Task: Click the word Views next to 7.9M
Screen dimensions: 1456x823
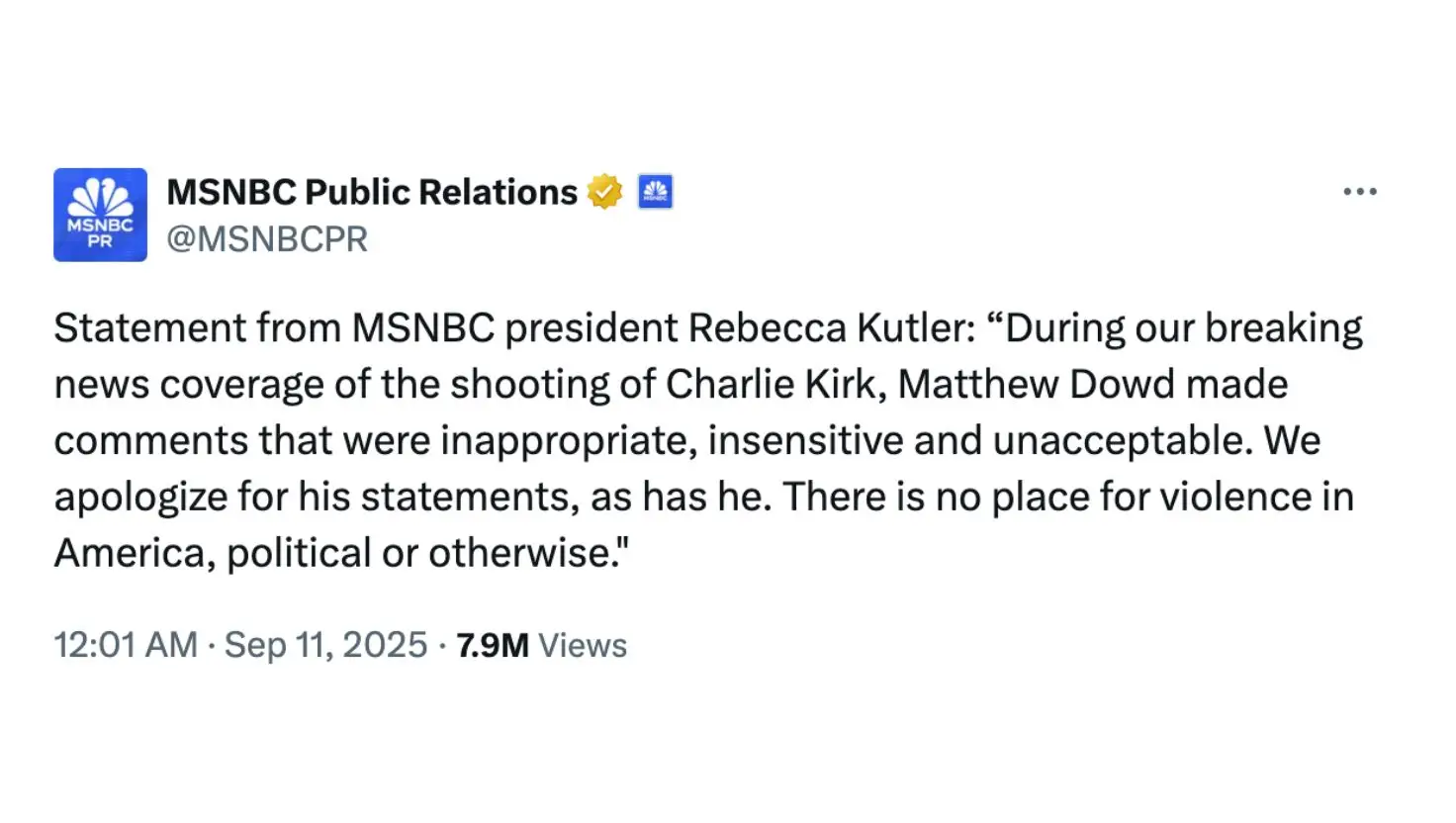Action: 582,645
